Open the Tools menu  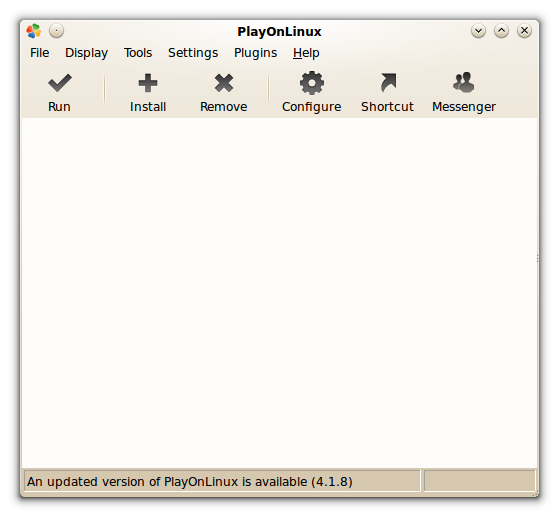[x=138, y=53]
